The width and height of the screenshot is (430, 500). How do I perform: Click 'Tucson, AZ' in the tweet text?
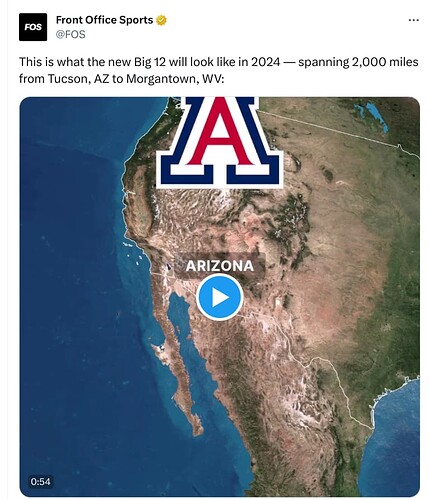point(77,79)
